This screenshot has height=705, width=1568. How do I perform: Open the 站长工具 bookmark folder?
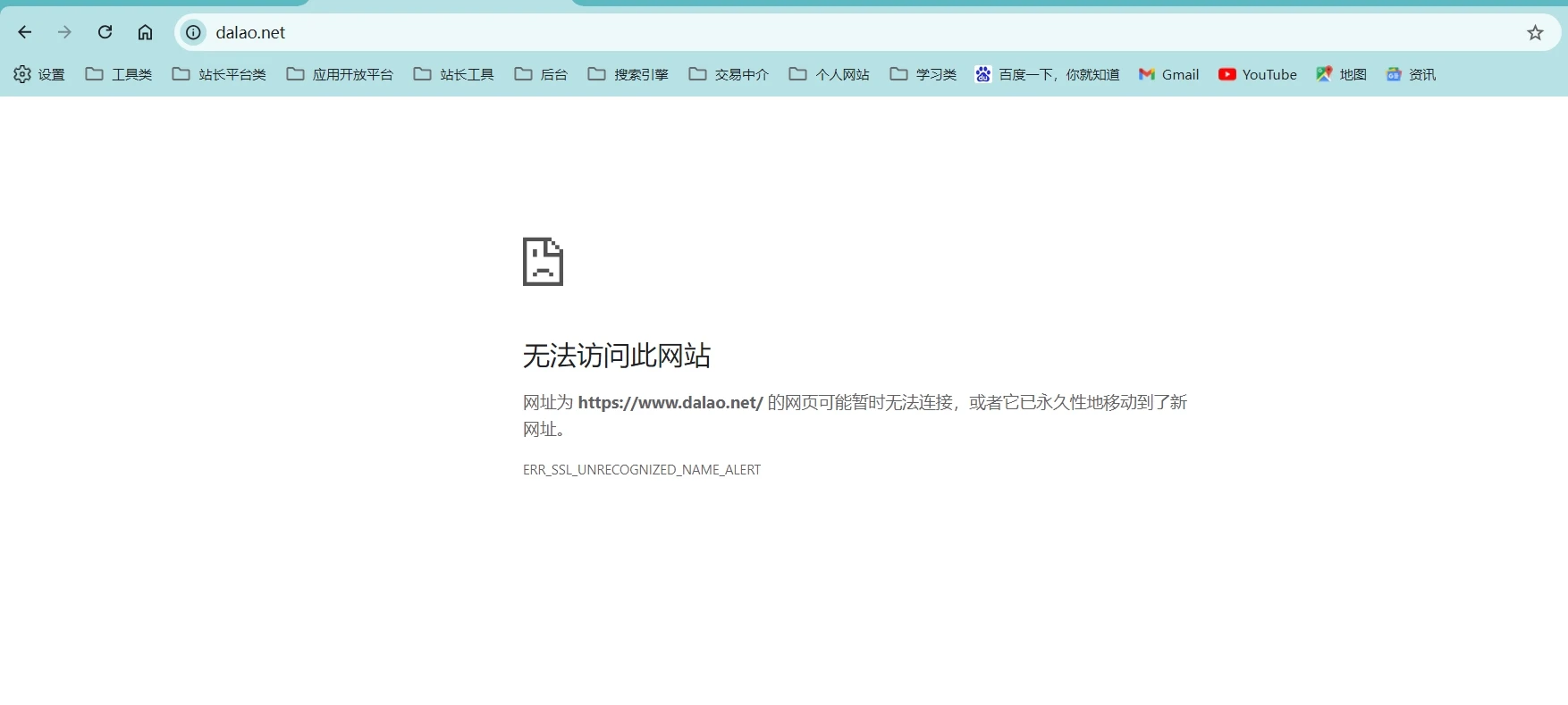tap(454, 74)
